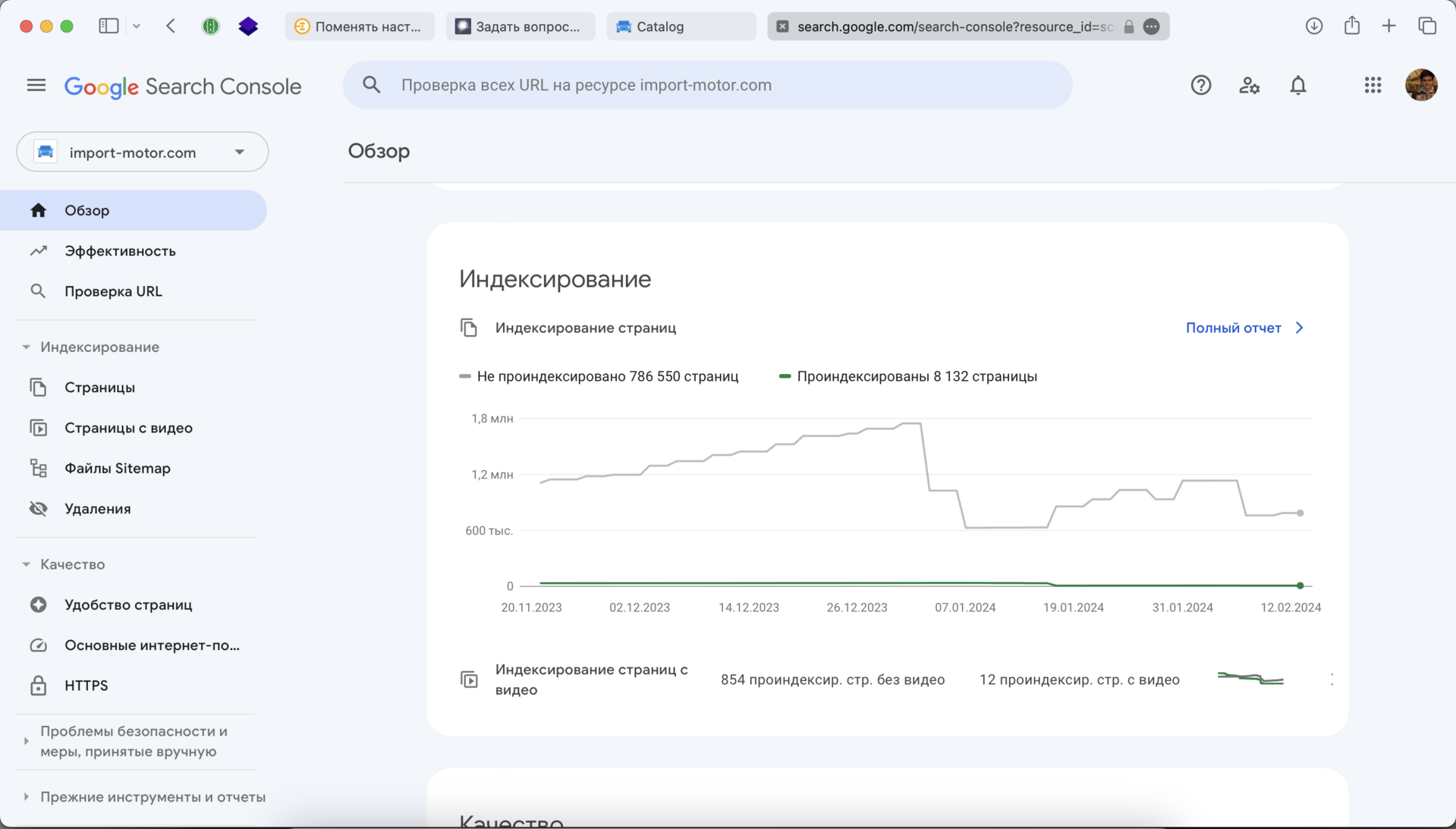Switch to Поменять наст... browser tab

point(360,27)
